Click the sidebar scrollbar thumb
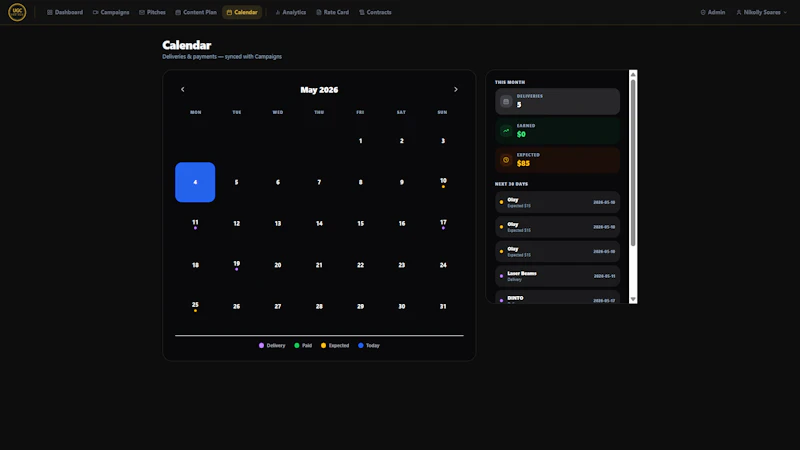This screenshot has width=800, height=450. pyautogui.click(x=633, y=163)
